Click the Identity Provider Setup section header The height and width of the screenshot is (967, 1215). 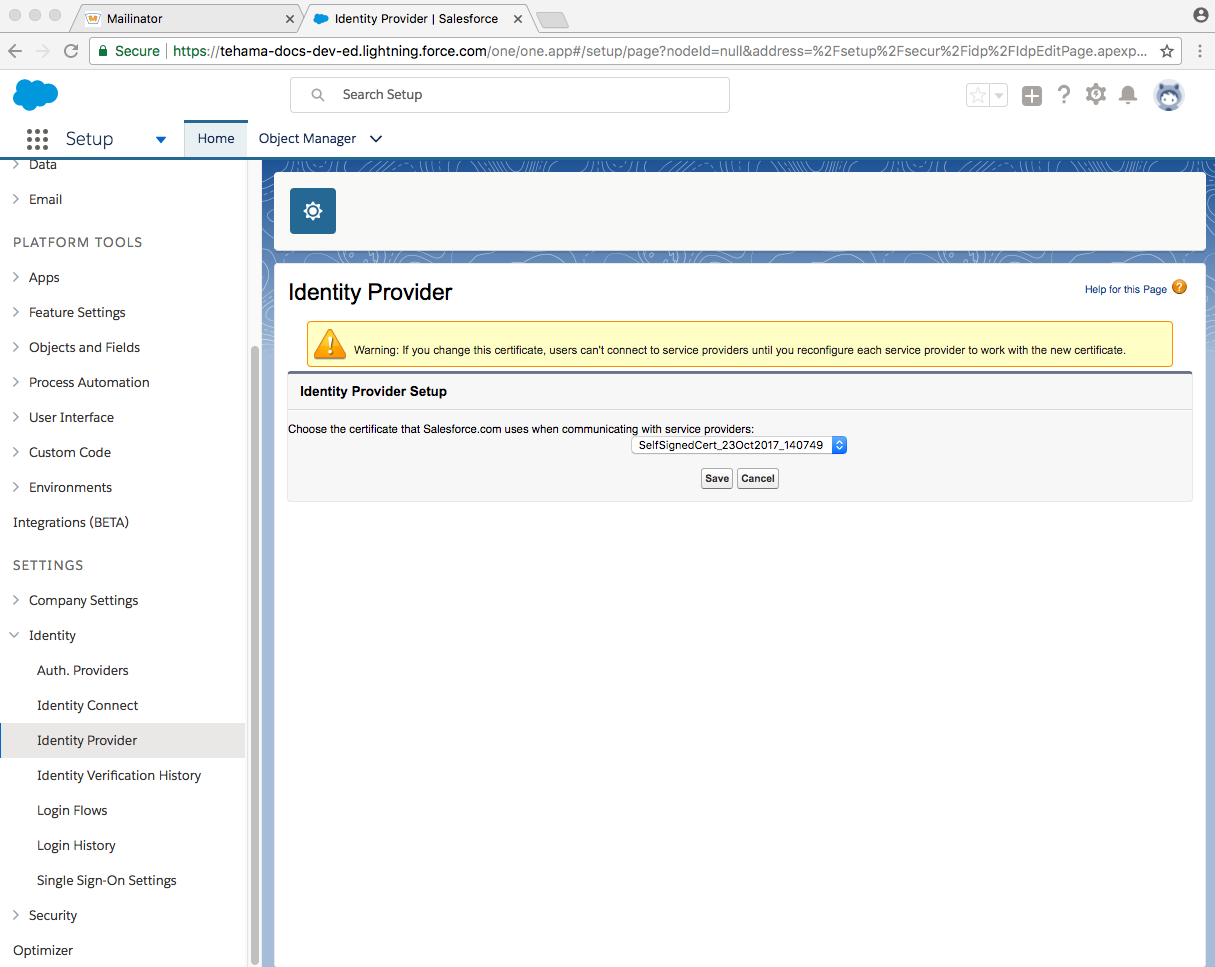(740, 391)
